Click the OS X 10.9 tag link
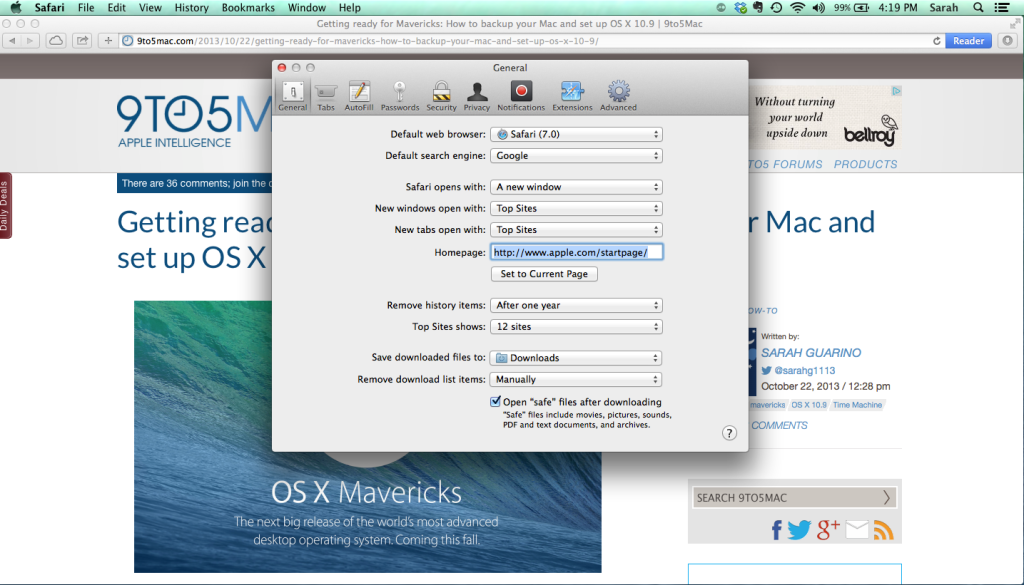The height and width of the screenshot is (585, 1024). click(x=808, y=405)
